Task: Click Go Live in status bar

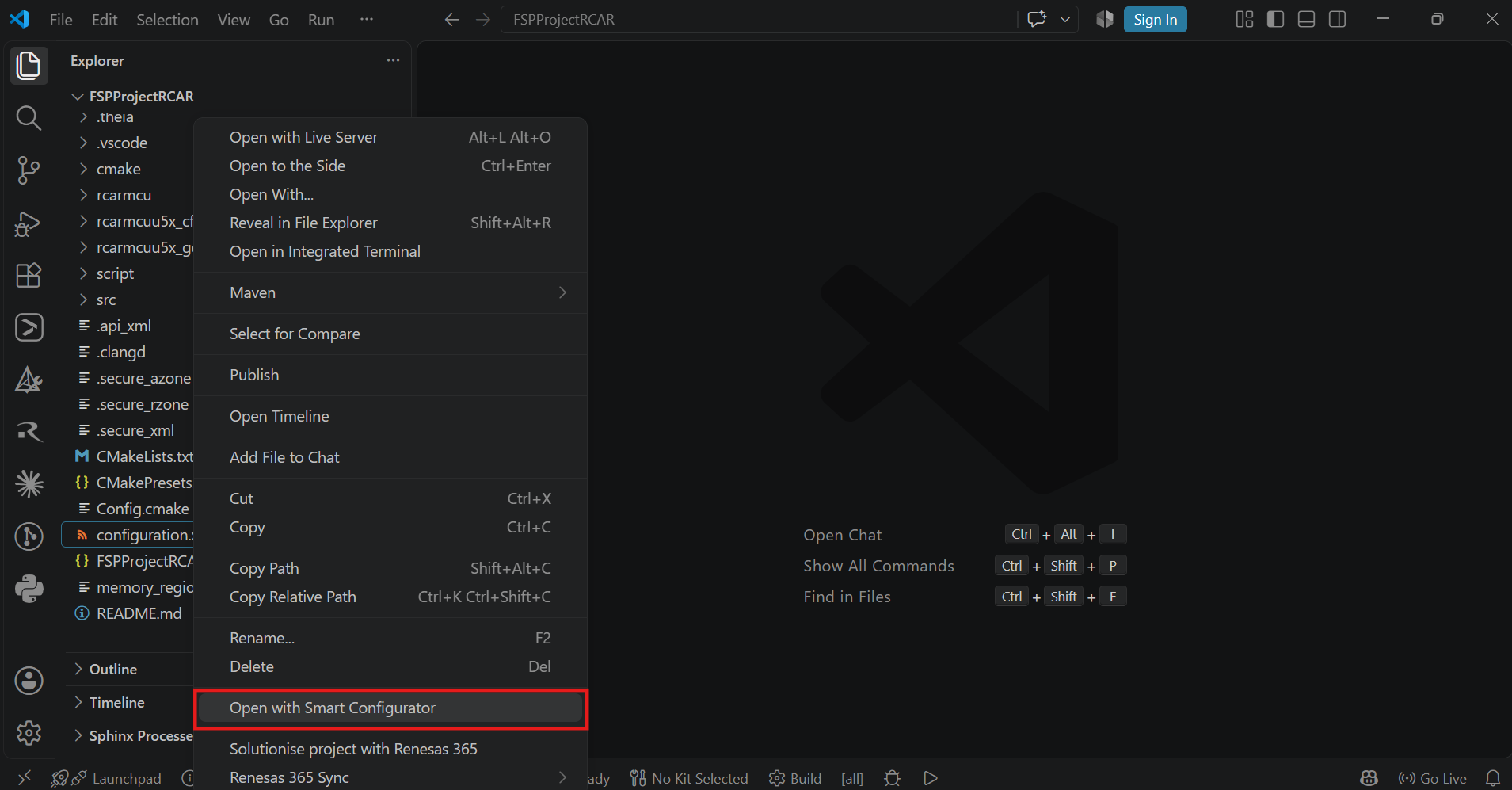Action: pyautogui.click(x=1433, y=778)
